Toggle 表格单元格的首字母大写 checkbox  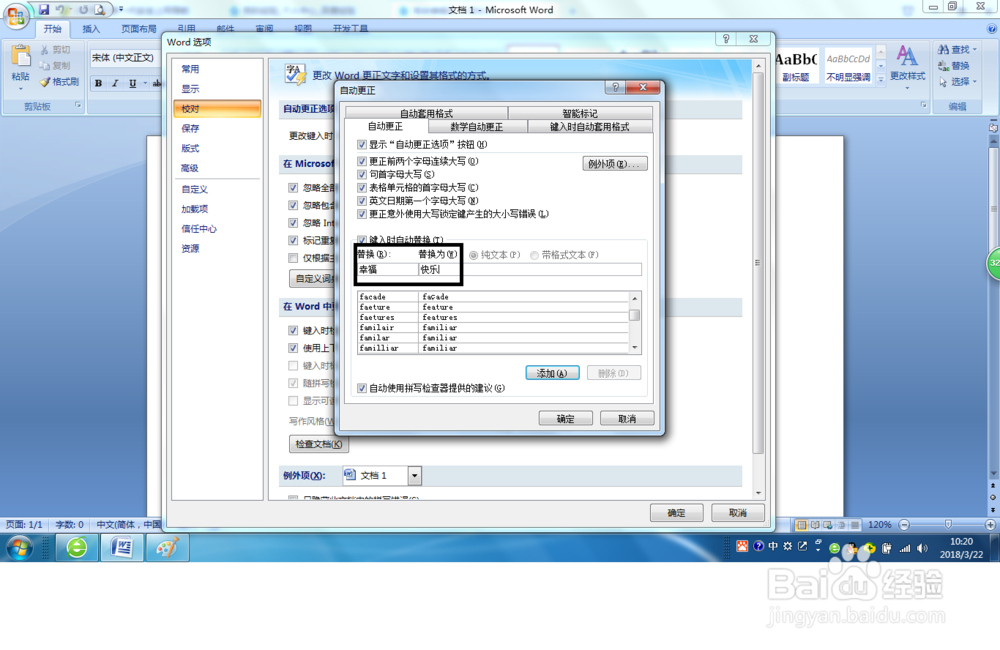tap(362, 188)
